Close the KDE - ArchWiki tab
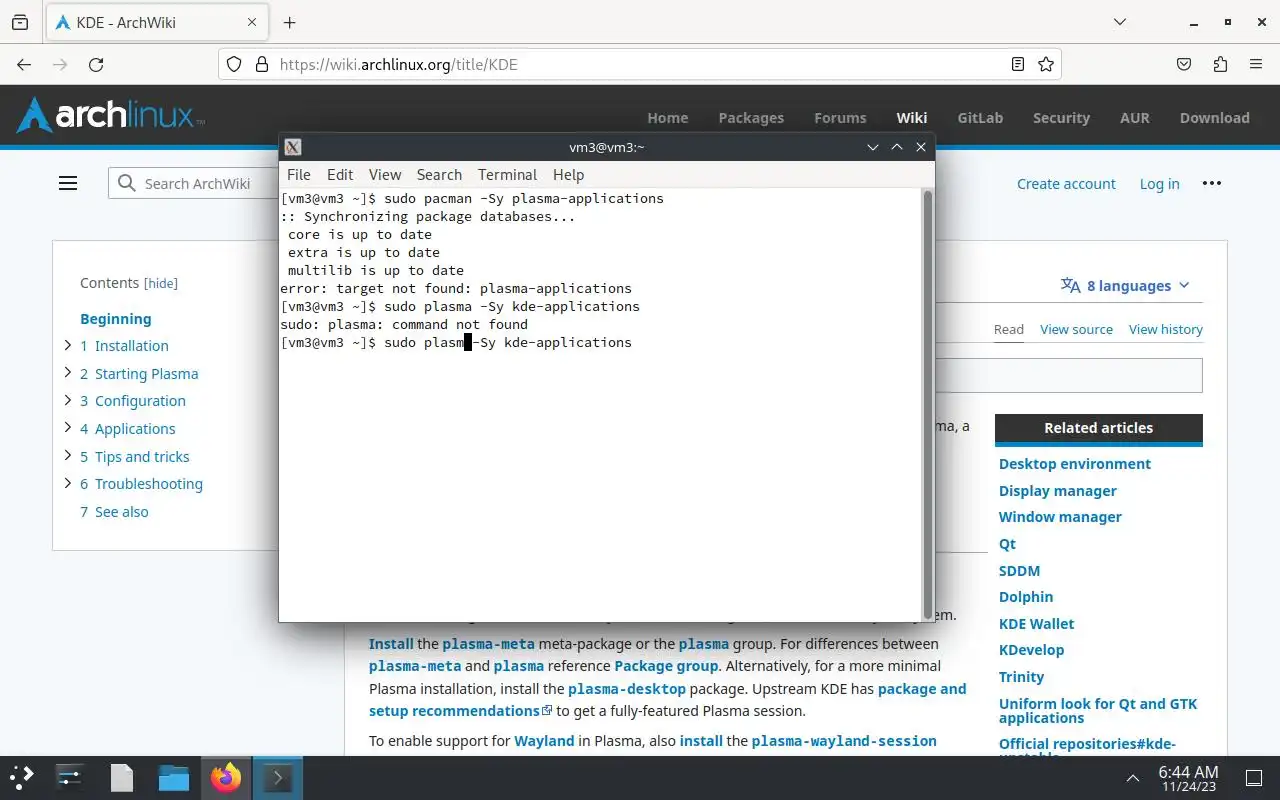 coord(250,22)
